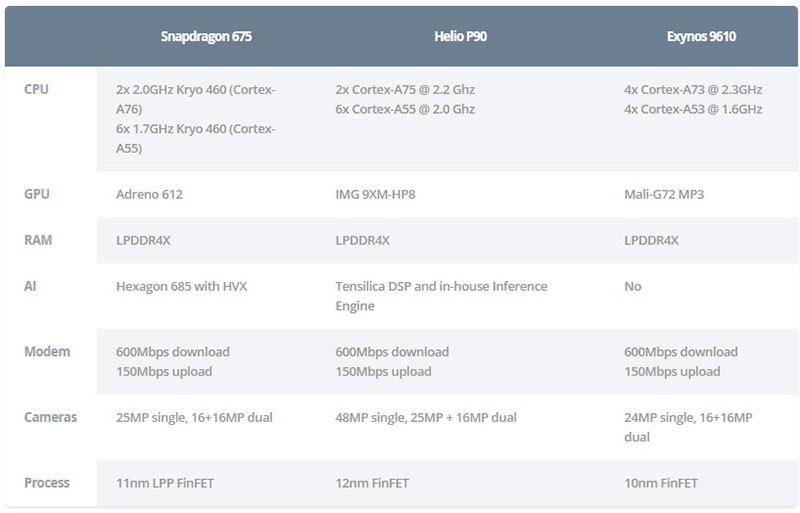The height and width of the screenshot is (513, 800).
Task: Click the RAM row label
Action: pyautogui.click(x=38, y=240)
